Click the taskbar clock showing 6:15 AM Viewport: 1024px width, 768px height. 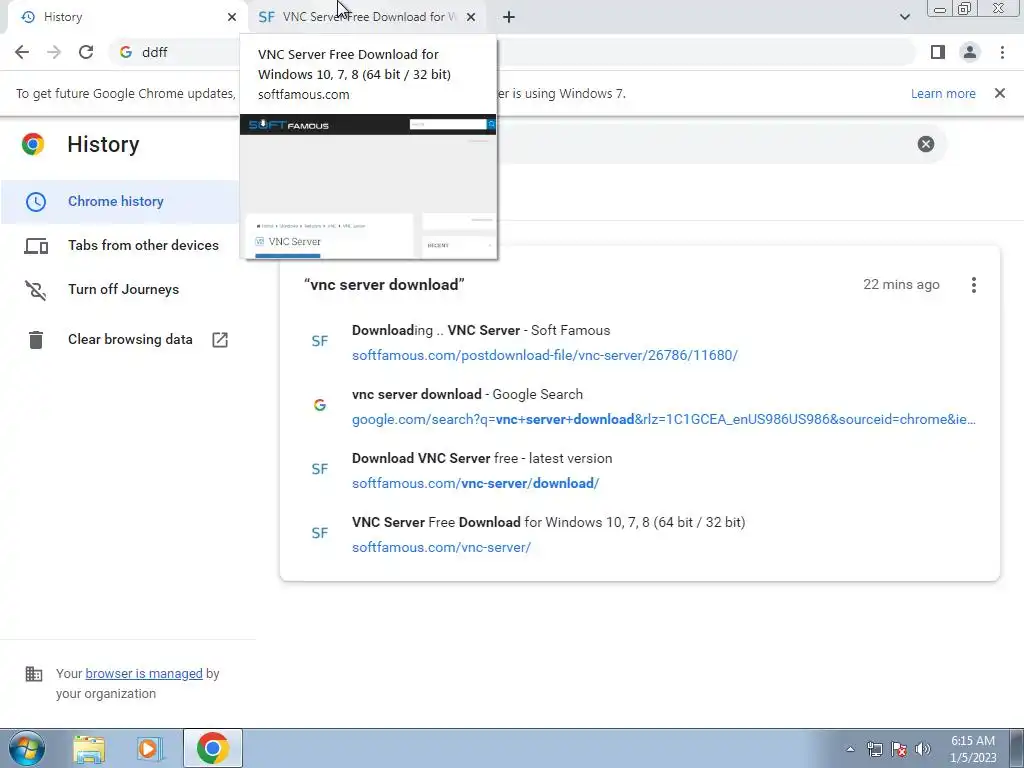tap(972, 749)
